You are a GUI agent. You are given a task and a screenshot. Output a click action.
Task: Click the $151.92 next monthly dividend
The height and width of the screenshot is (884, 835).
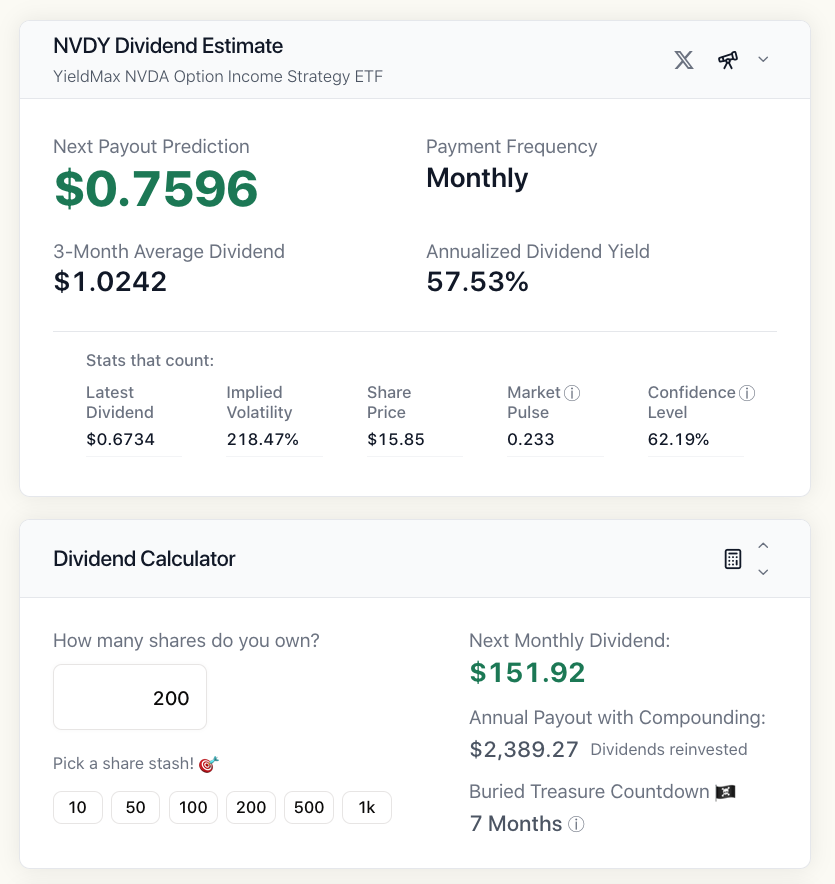[x=528, y=673]
